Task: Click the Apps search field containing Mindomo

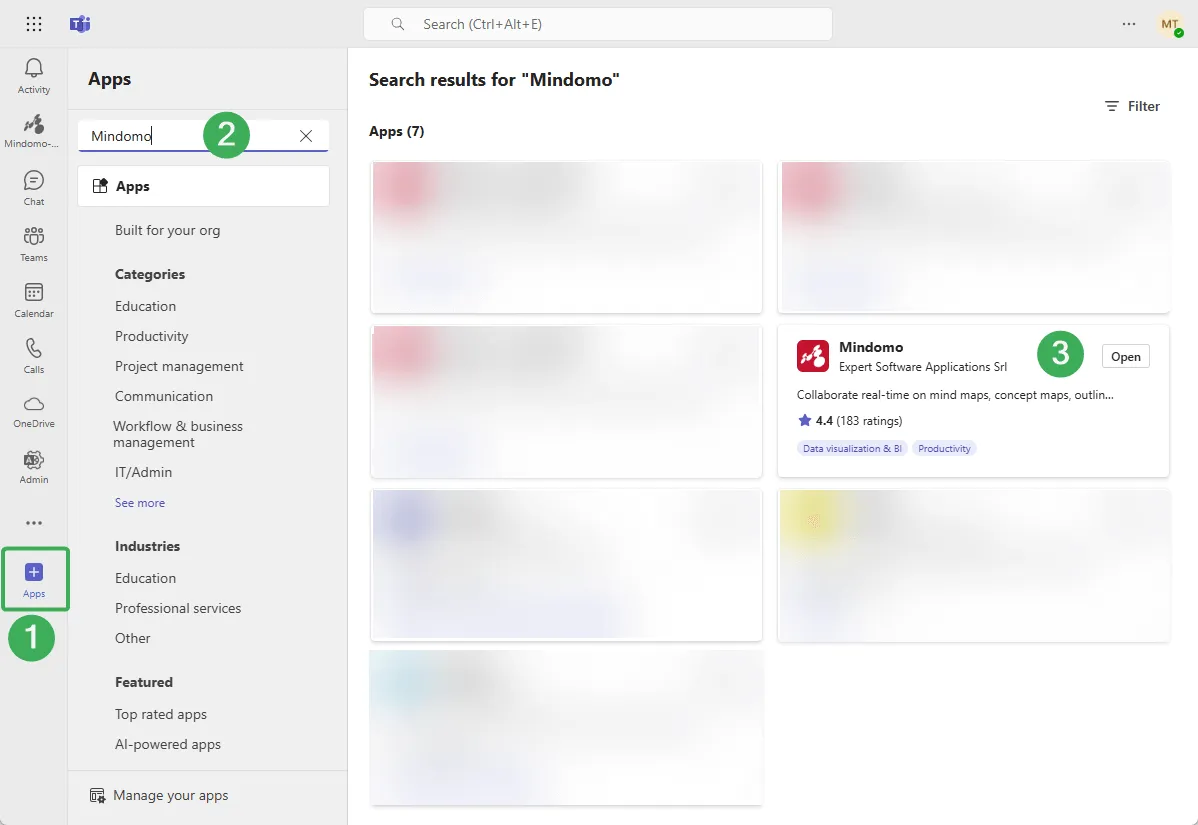Action: pos(203,136)
